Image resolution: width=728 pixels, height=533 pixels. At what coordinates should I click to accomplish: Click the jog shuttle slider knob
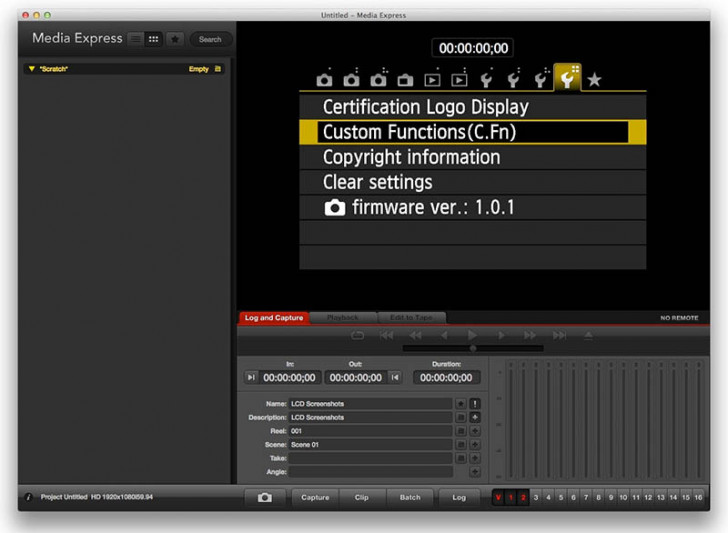[x=473, y=348]
